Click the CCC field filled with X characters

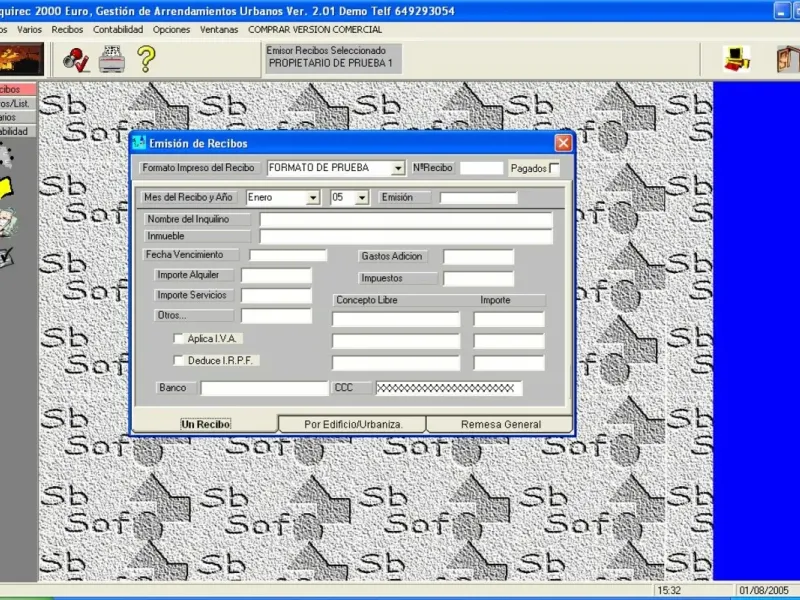[x=449, y=388]
